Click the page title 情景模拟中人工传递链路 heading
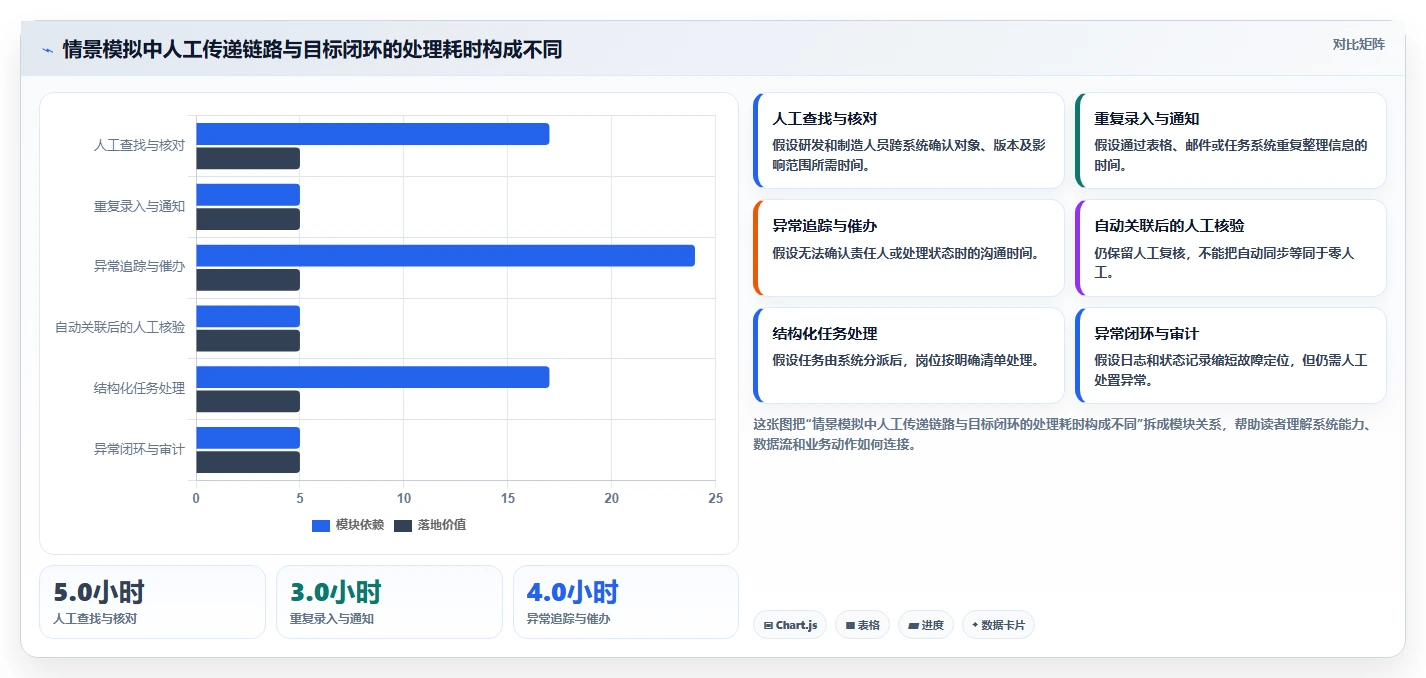 tap(312, 49)
